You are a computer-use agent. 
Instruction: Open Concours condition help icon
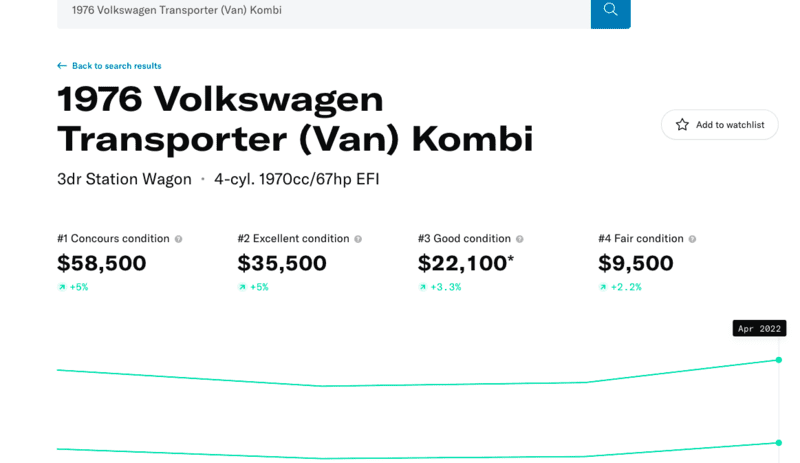[x=179, y=239]
